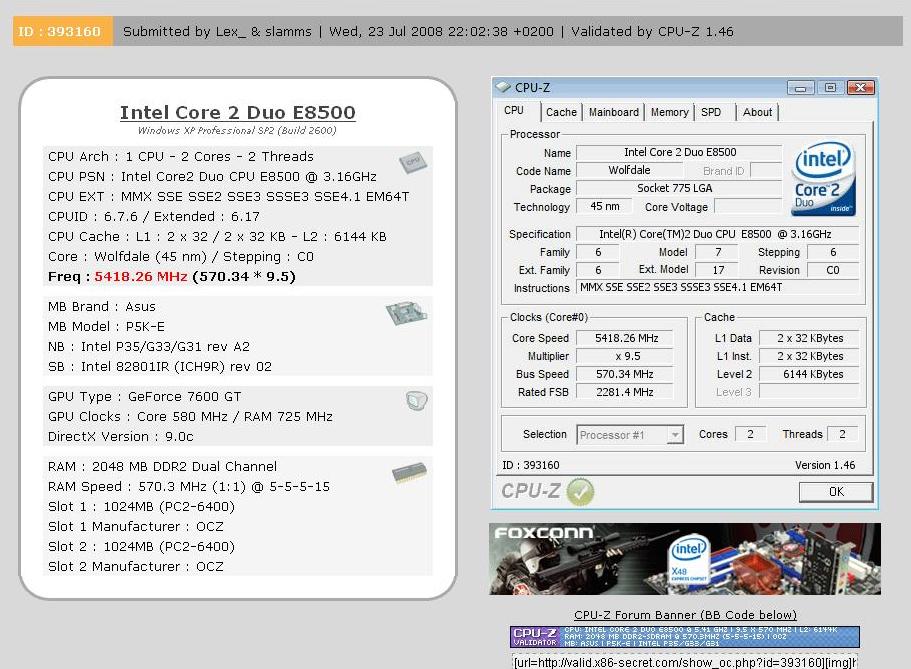Viewport: 911px width, 669px height.
Task: Click the Package Socket 775 LGA field
Action: 679,188
